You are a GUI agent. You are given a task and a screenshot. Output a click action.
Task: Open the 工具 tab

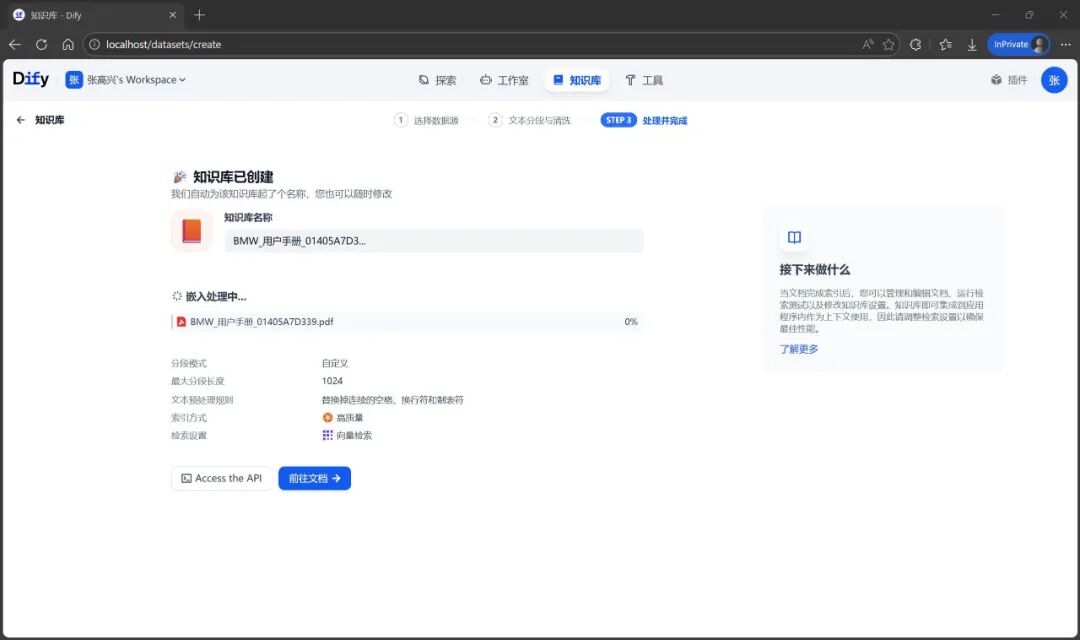click(644, 80)
